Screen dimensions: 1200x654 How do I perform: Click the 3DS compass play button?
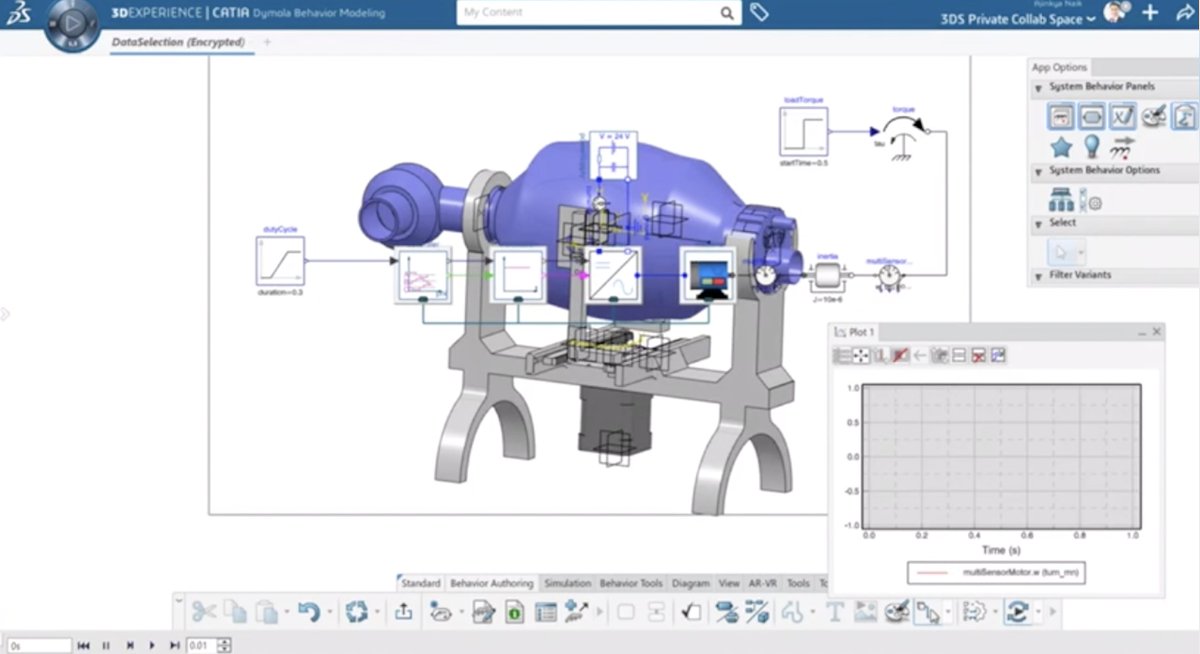73,22
